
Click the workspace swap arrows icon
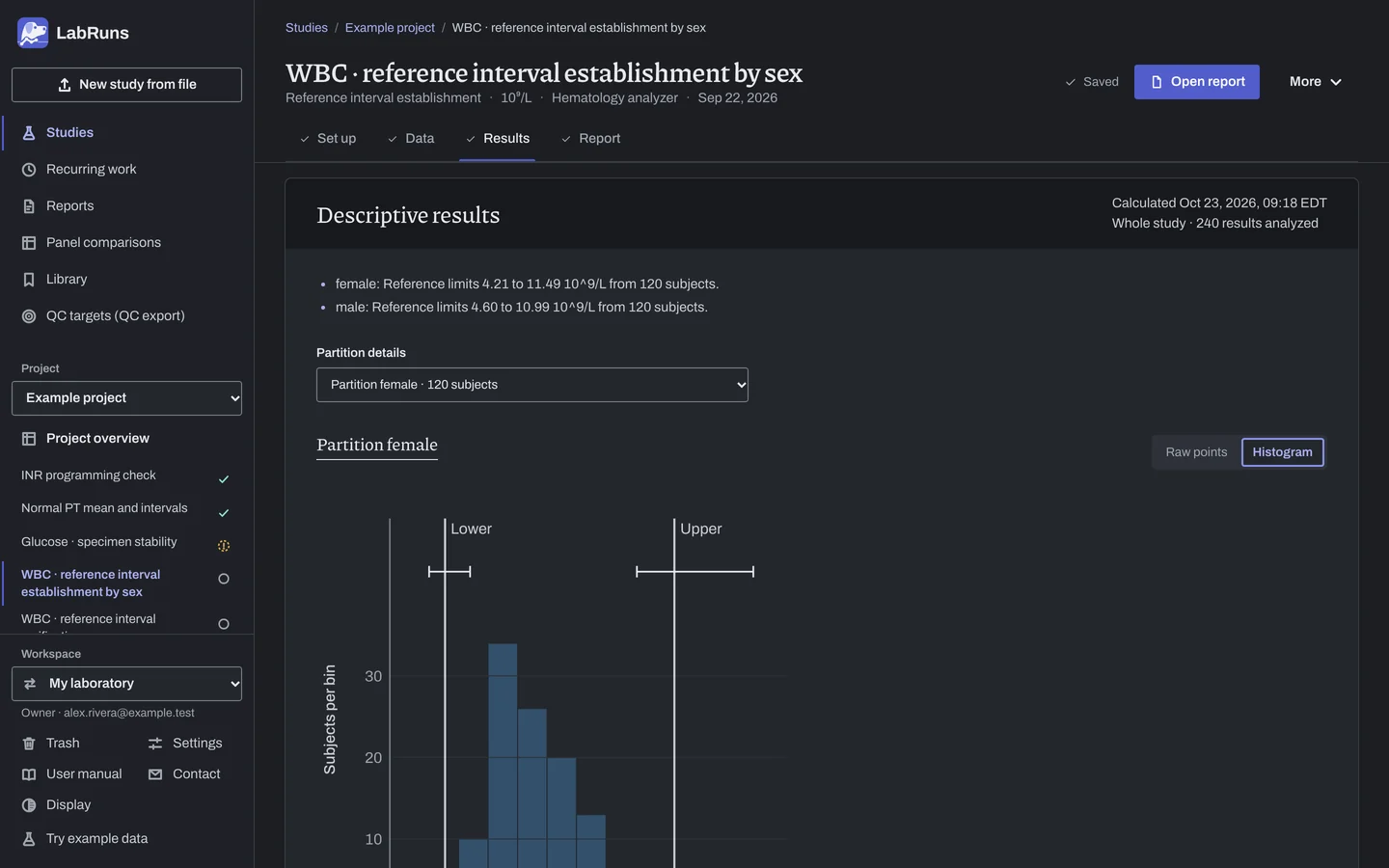(x=30, y=684)
